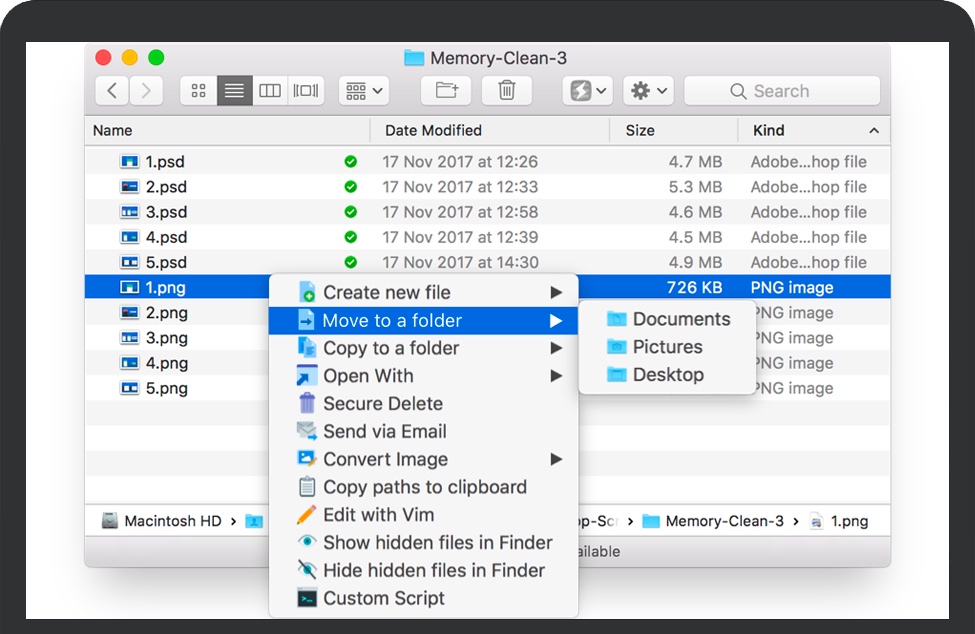
Task: Open the item grouping dropdown in the toolbar
Action: click(x=362, y=90)
